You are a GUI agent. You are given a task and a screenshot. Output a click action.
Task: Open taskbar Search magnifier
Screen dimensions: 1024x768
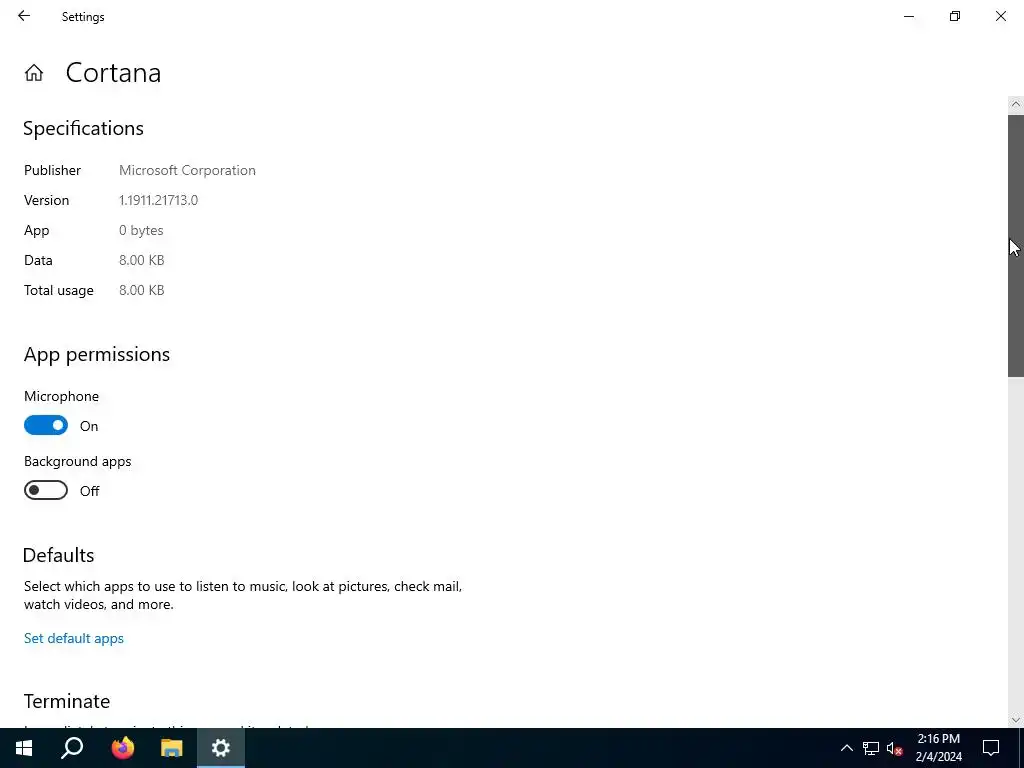72,748
